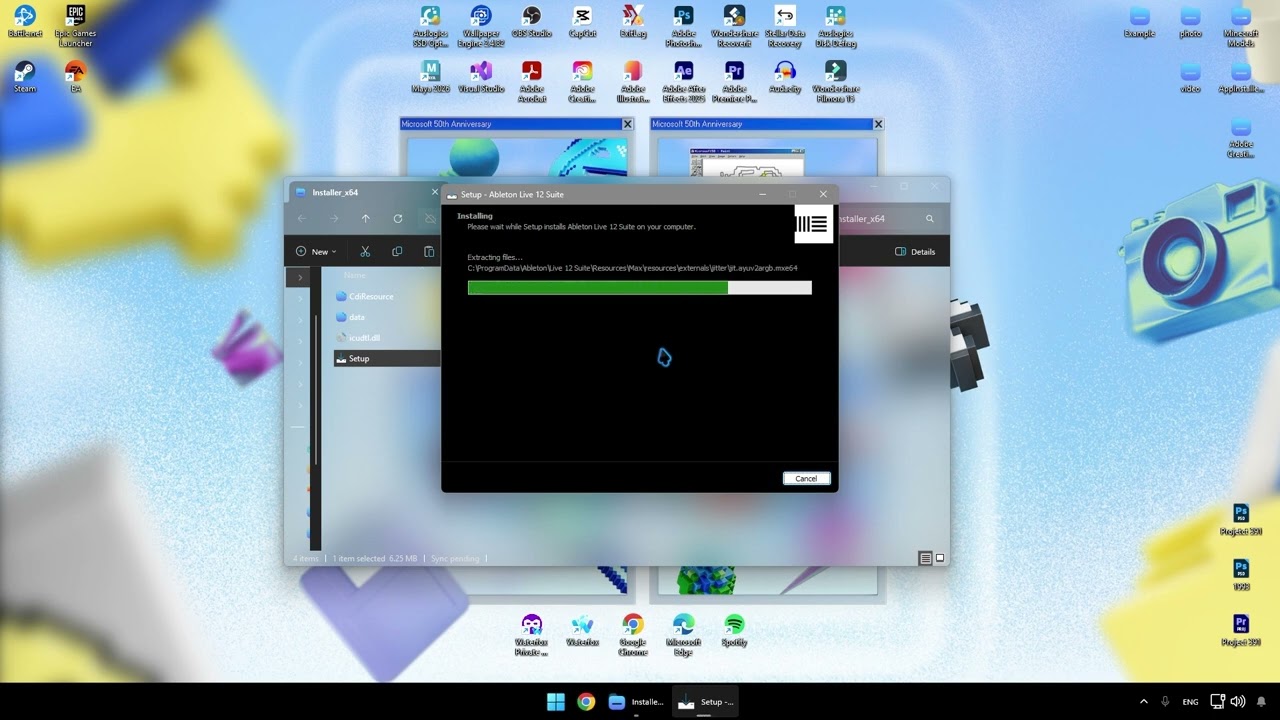This screenshot has height=720, width=1280.
Task: Open the Wallpaper Engine desktop shortcut
Action: tap(481, 27)
